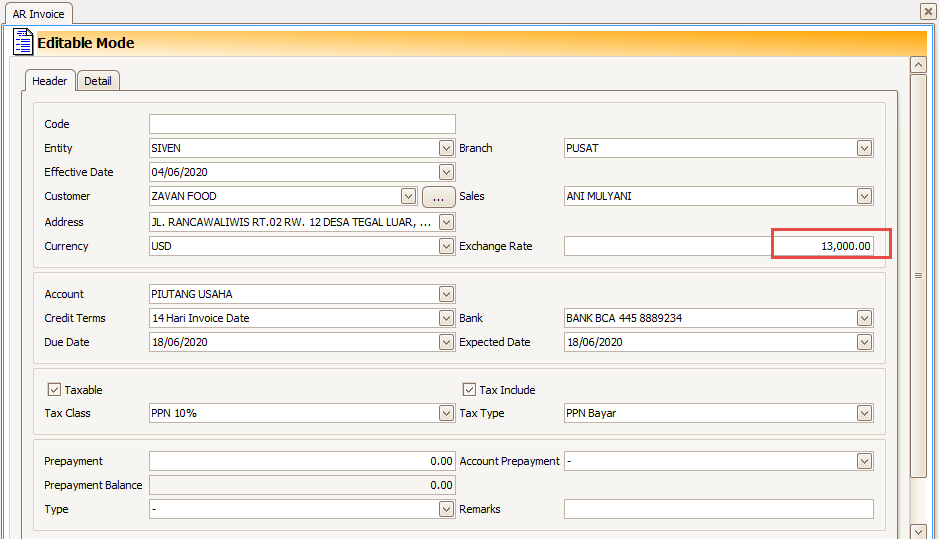Switch to the Detail tab
The width and height of the screenshot is (939, 539).
click(98, 81)
